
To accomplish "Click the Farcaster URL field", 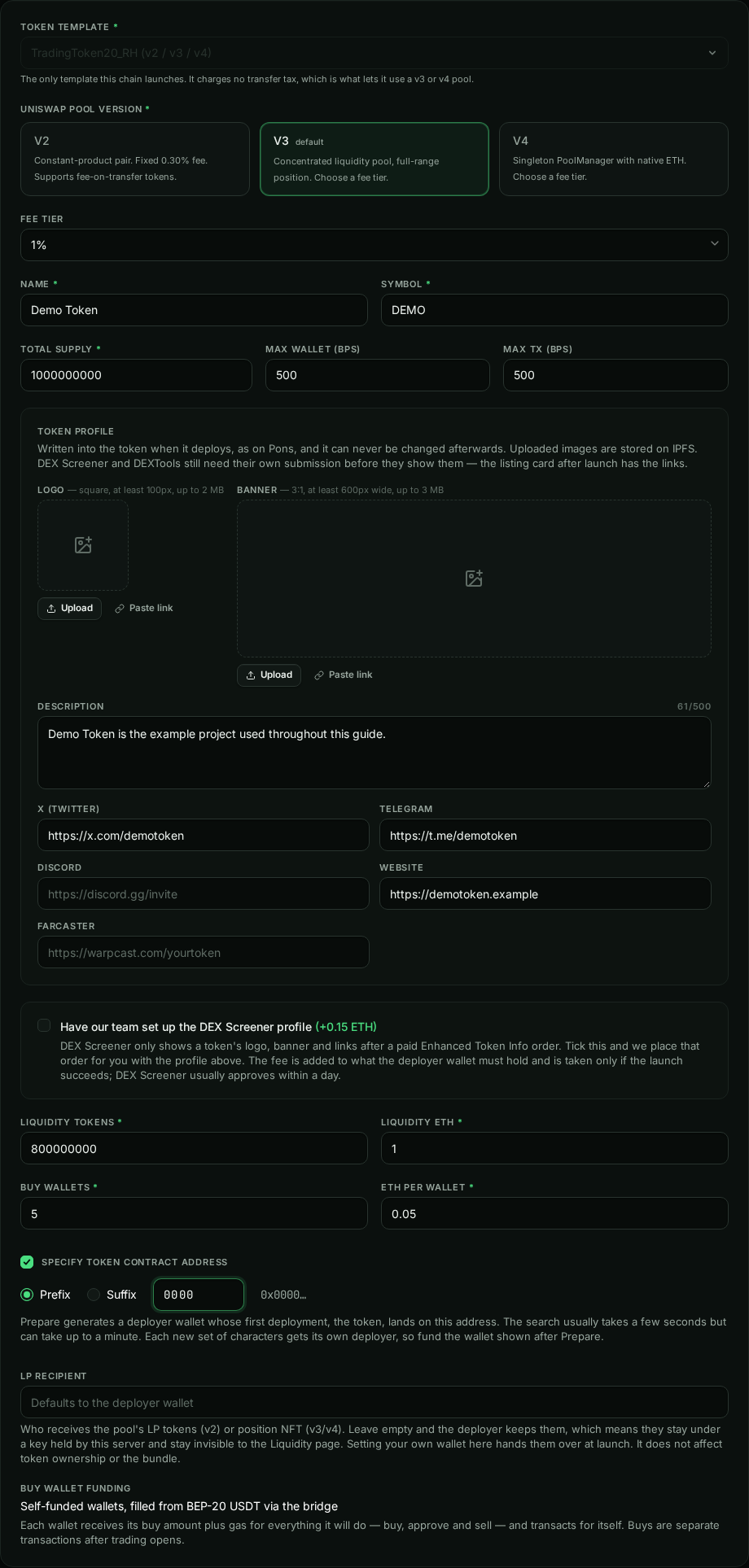I will point(204,953).
